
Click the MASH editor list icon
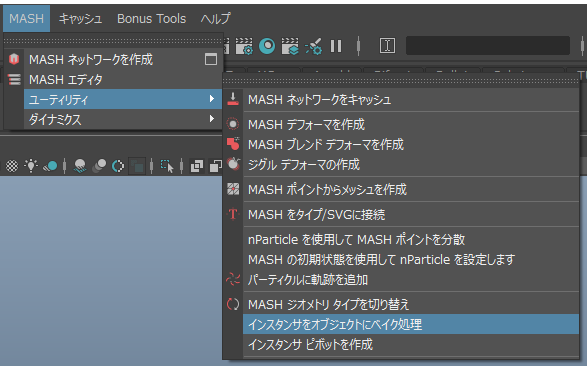point(14,79)
